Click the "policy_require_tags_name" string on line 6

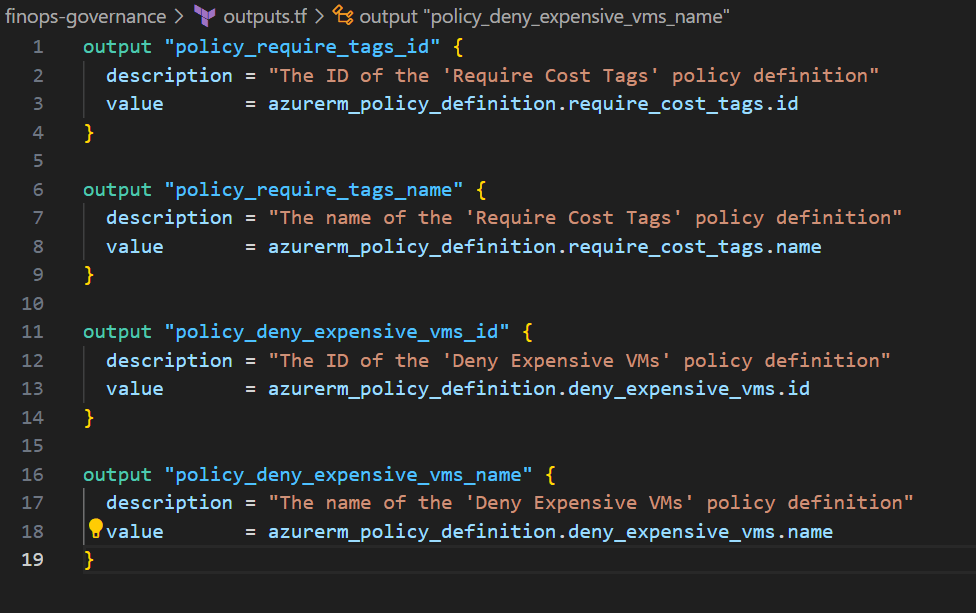[315, 189]
